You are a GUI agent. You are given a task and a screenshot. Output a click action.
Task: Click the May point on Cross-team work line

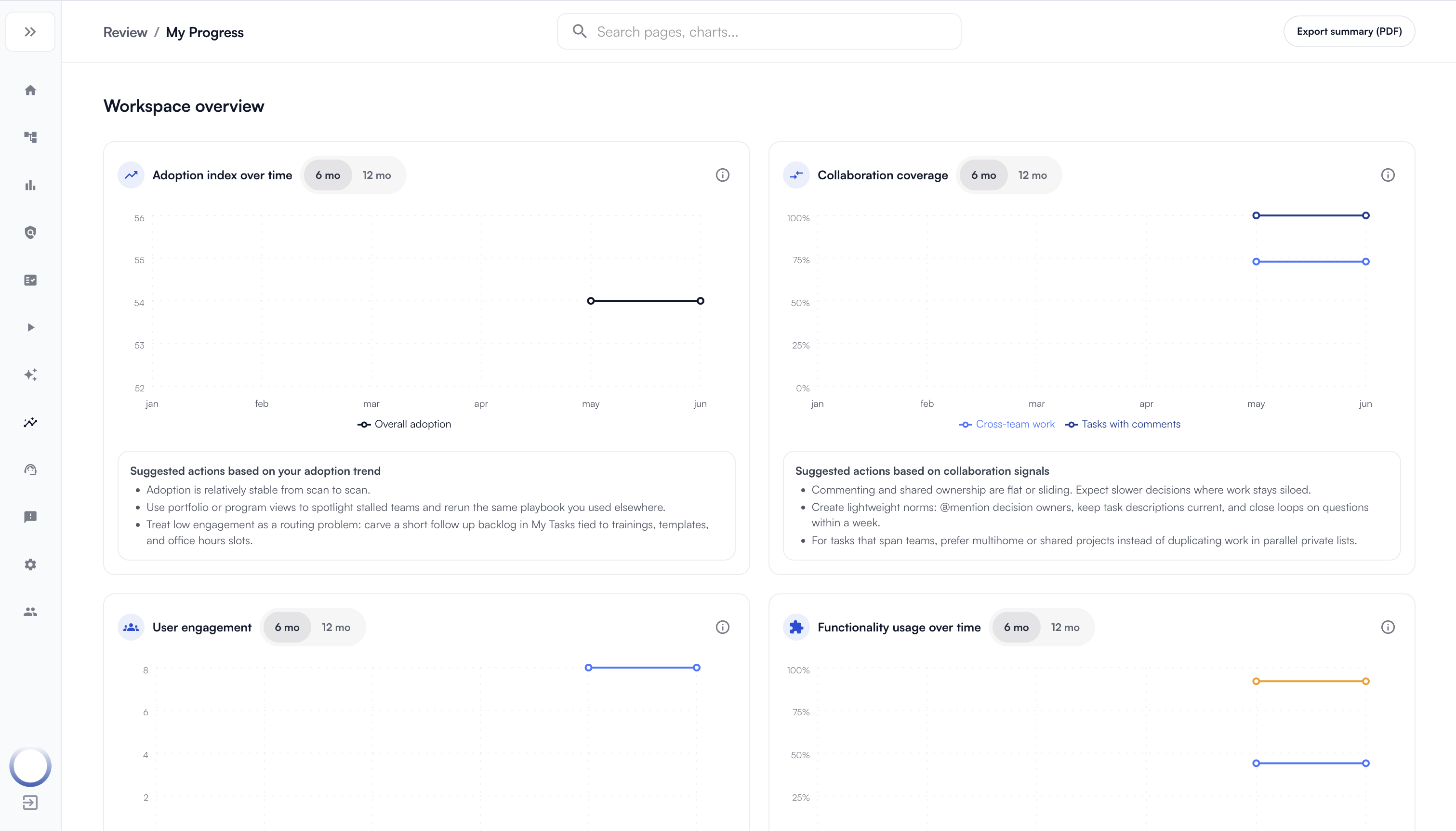point(1256,262)
